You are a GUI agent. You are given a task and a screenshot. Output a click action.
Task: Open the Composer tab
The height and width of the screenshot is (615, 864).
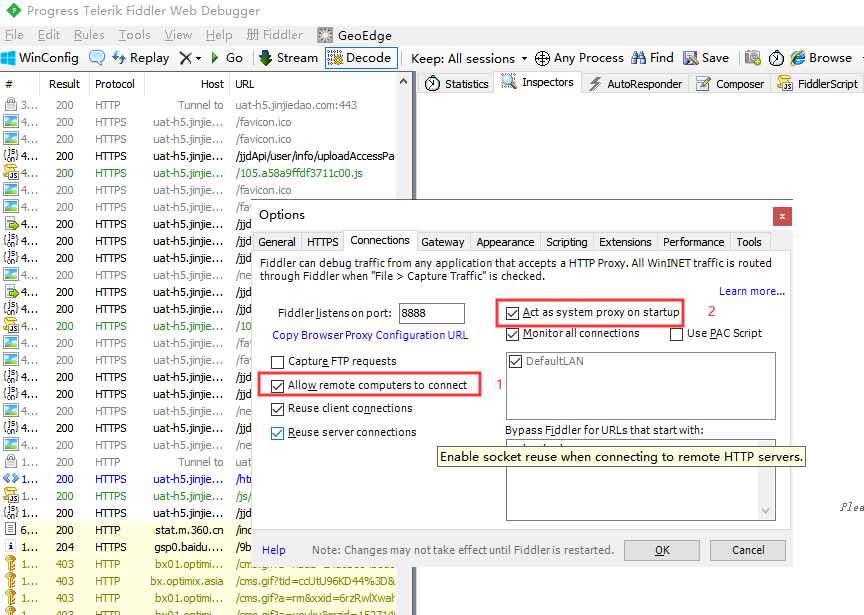tap(730, 84)
